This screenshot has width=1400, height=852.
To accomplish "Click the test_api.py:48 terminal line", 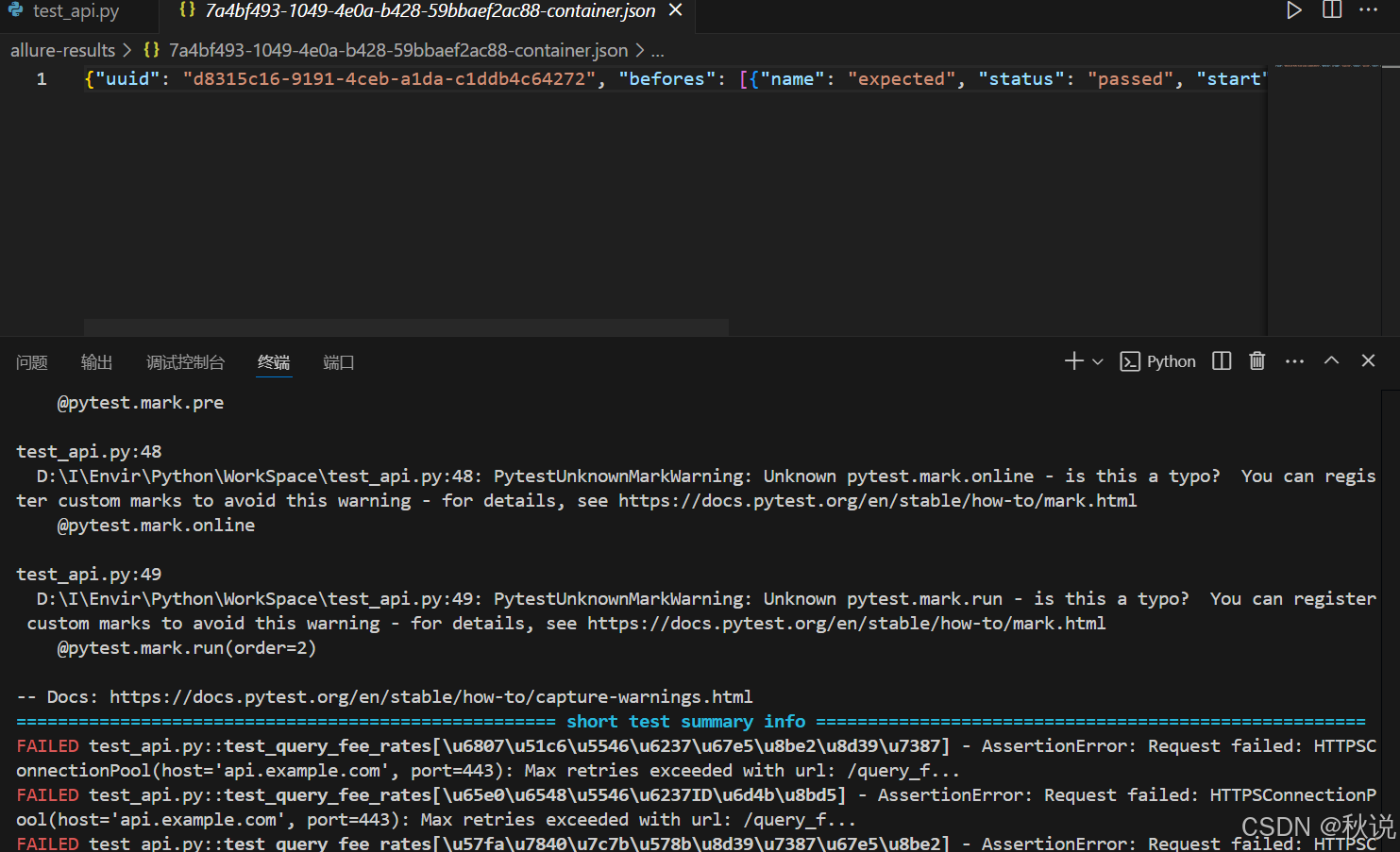I will 89,452.
